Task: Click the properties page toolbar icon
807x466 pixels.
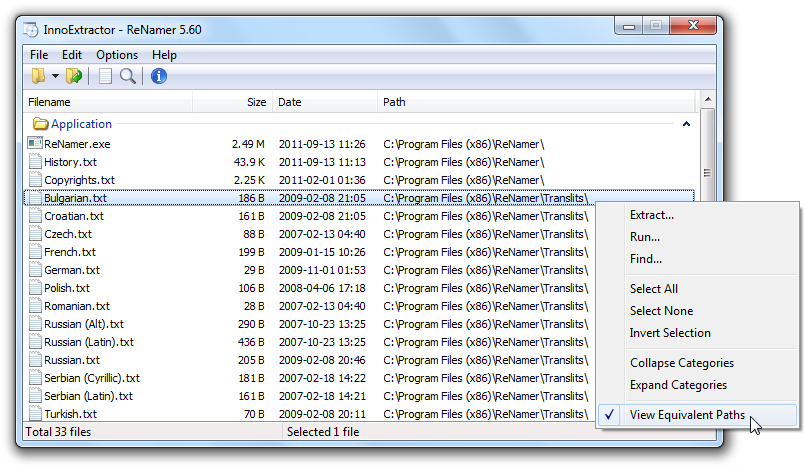Action: [x=106, y=76]
